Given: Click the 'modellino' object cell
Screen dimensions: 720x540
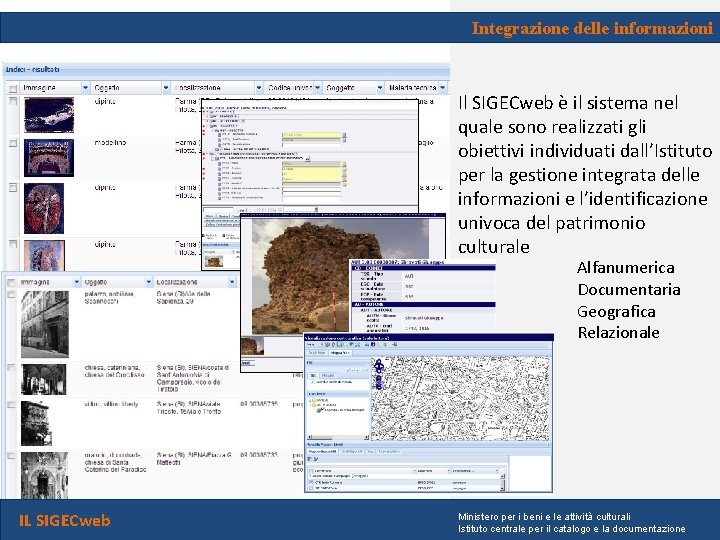Looking at the screenshot, I should [110, 143].
